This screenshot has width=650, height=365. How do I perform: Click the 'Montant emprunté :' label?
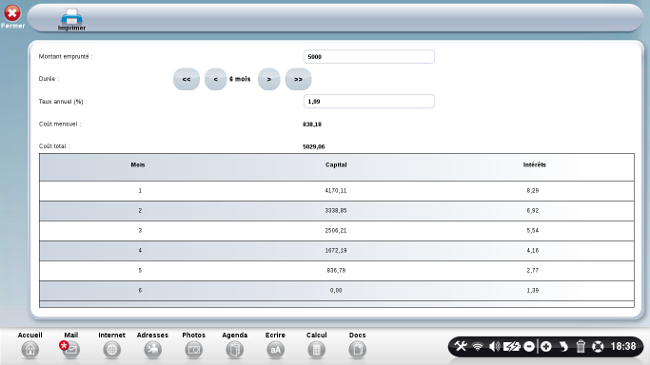point(65,56)
